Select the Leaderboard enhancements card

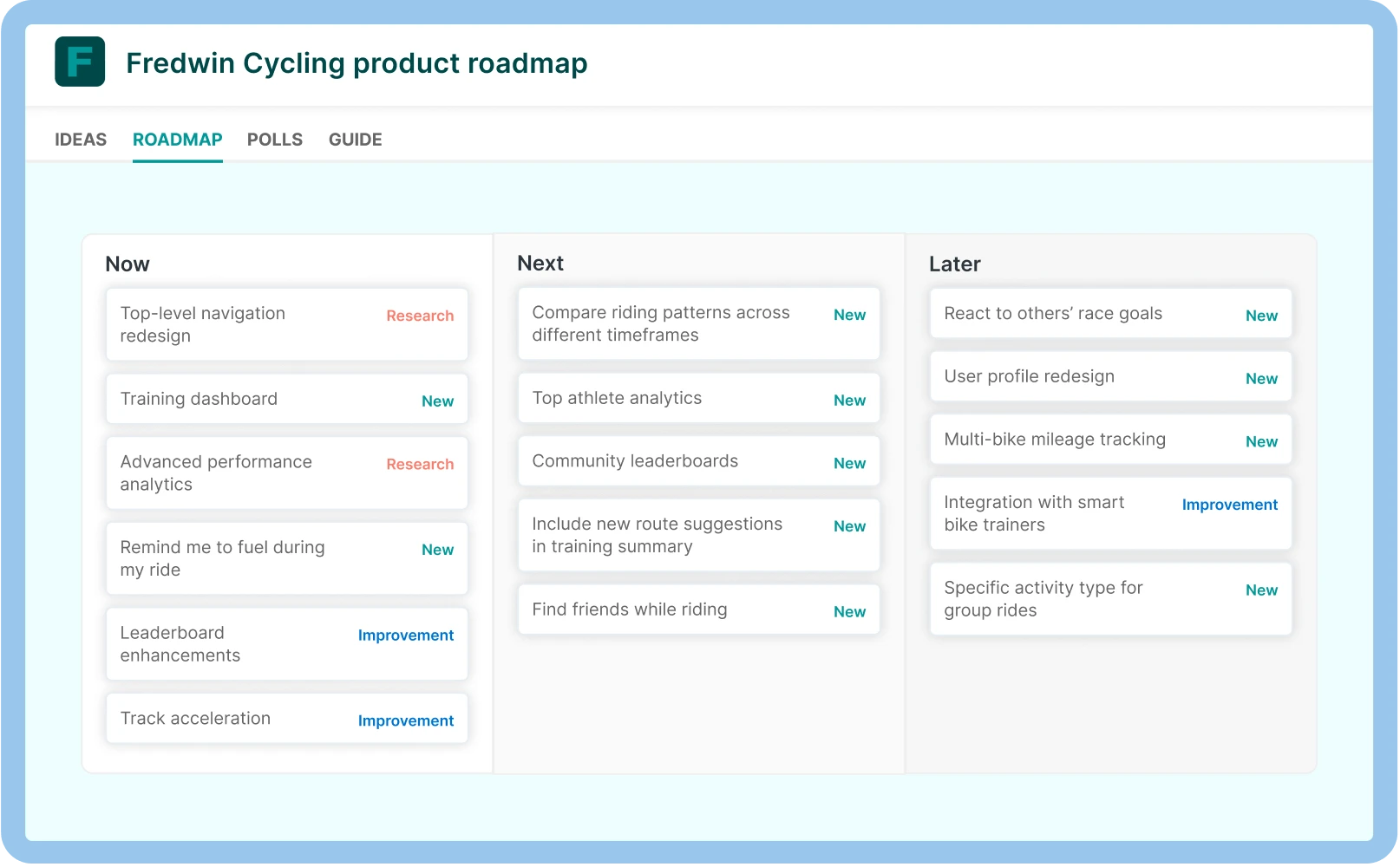point(286,643)
